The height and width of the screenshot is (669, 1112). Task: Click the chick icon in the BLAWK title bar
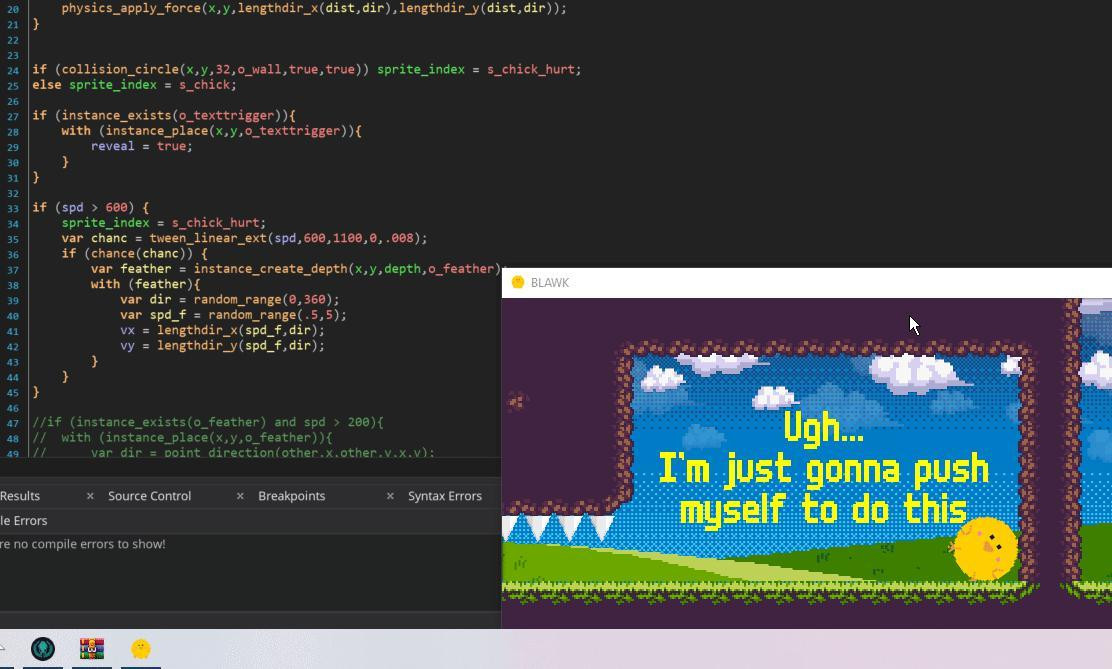pos(518,282)
